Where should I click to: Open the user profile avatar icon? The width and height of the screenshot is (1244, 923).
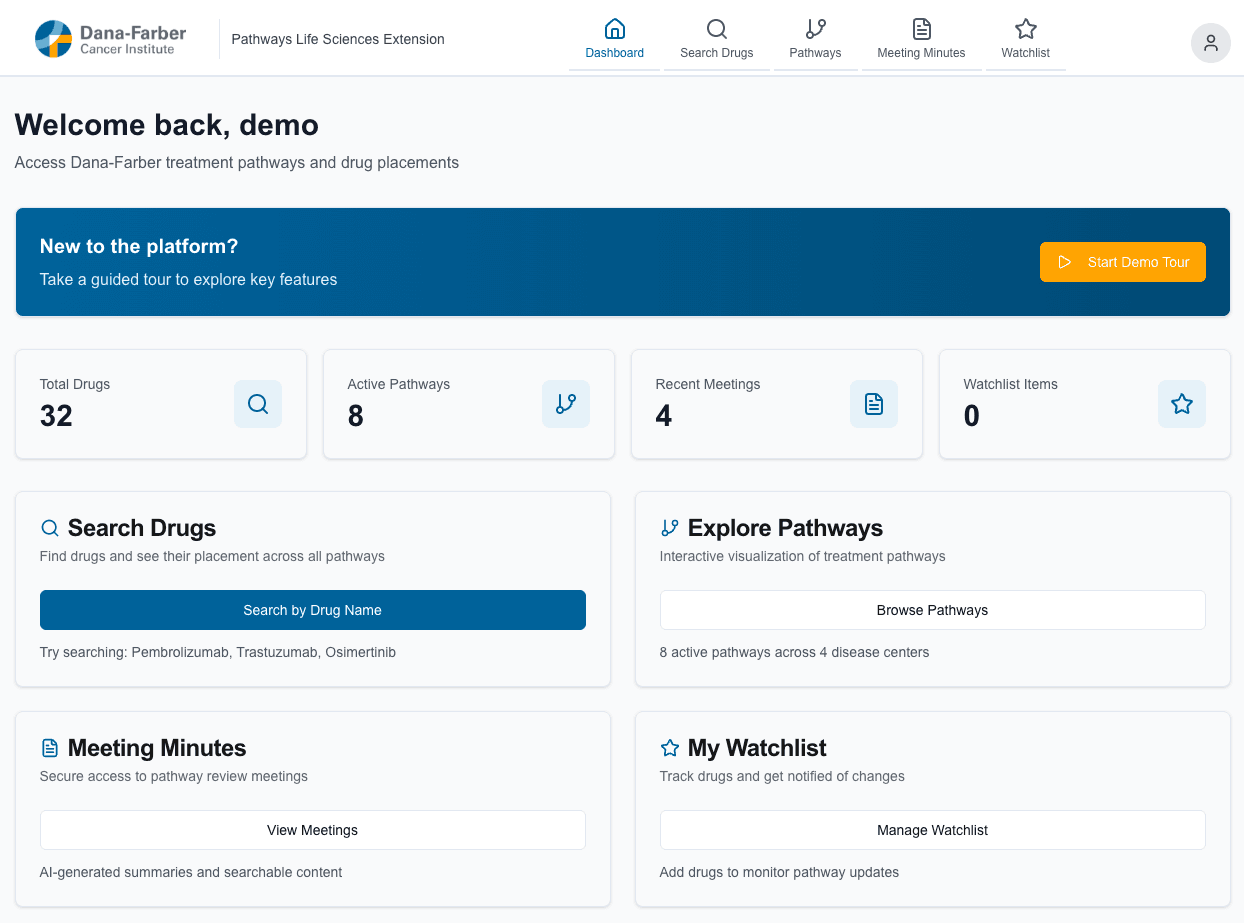tap(1211, 43)
